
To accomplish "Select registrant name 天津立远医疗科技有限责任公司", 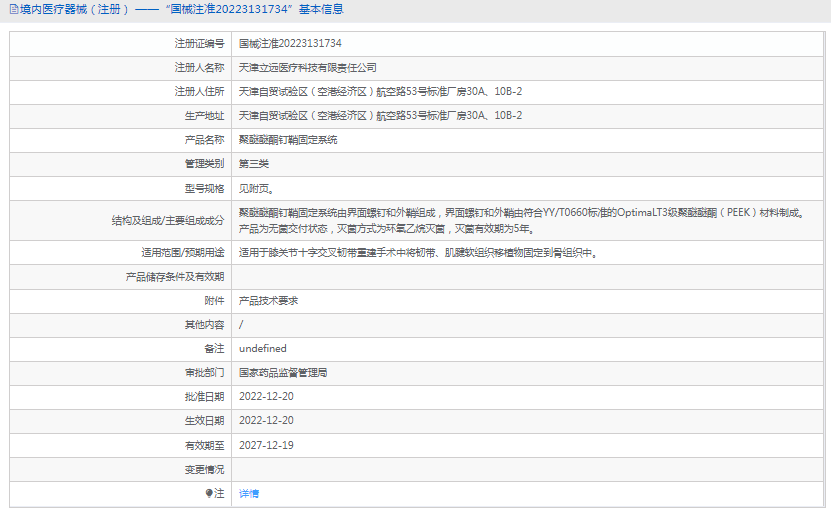I will pyautogui.click(x=307, y=68).
